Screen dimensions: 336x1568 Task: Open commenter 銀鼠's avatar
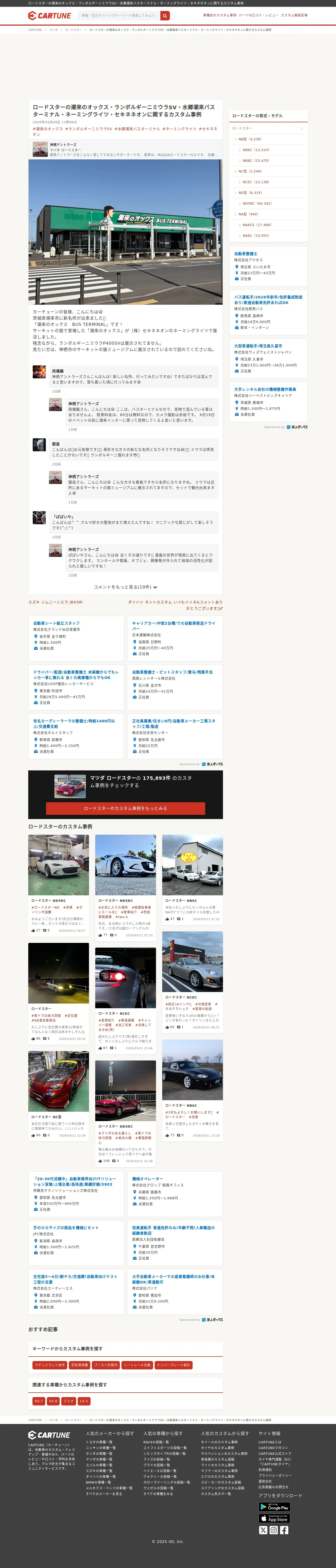(x=39, y=445)
